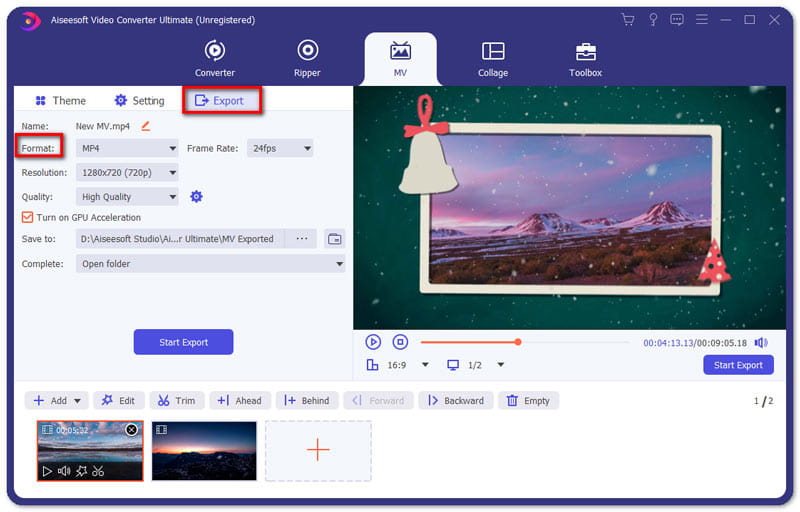Click the audio icon on first clip
This screenshot has width=800, height=512.
[x=64, y=471]
